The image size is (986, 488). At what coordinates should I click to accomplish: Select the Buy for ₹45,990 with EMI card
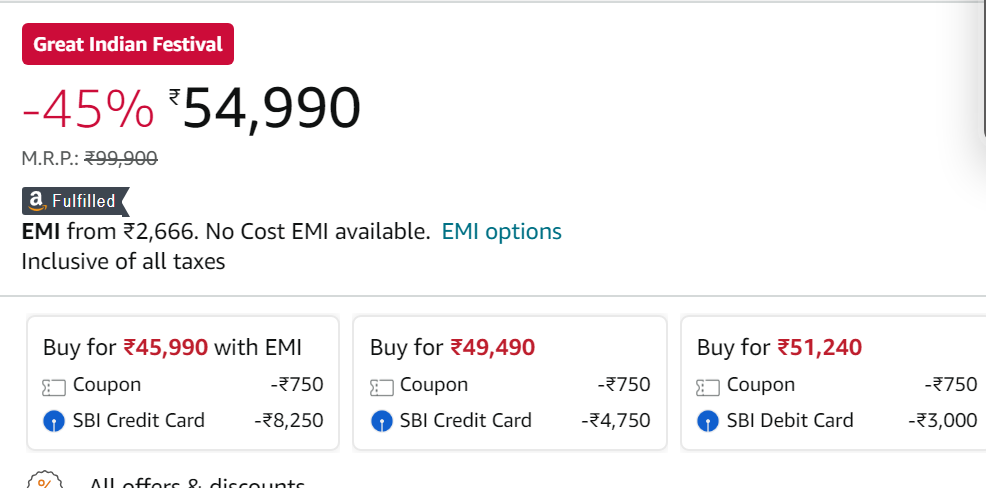tap(183, 383)
